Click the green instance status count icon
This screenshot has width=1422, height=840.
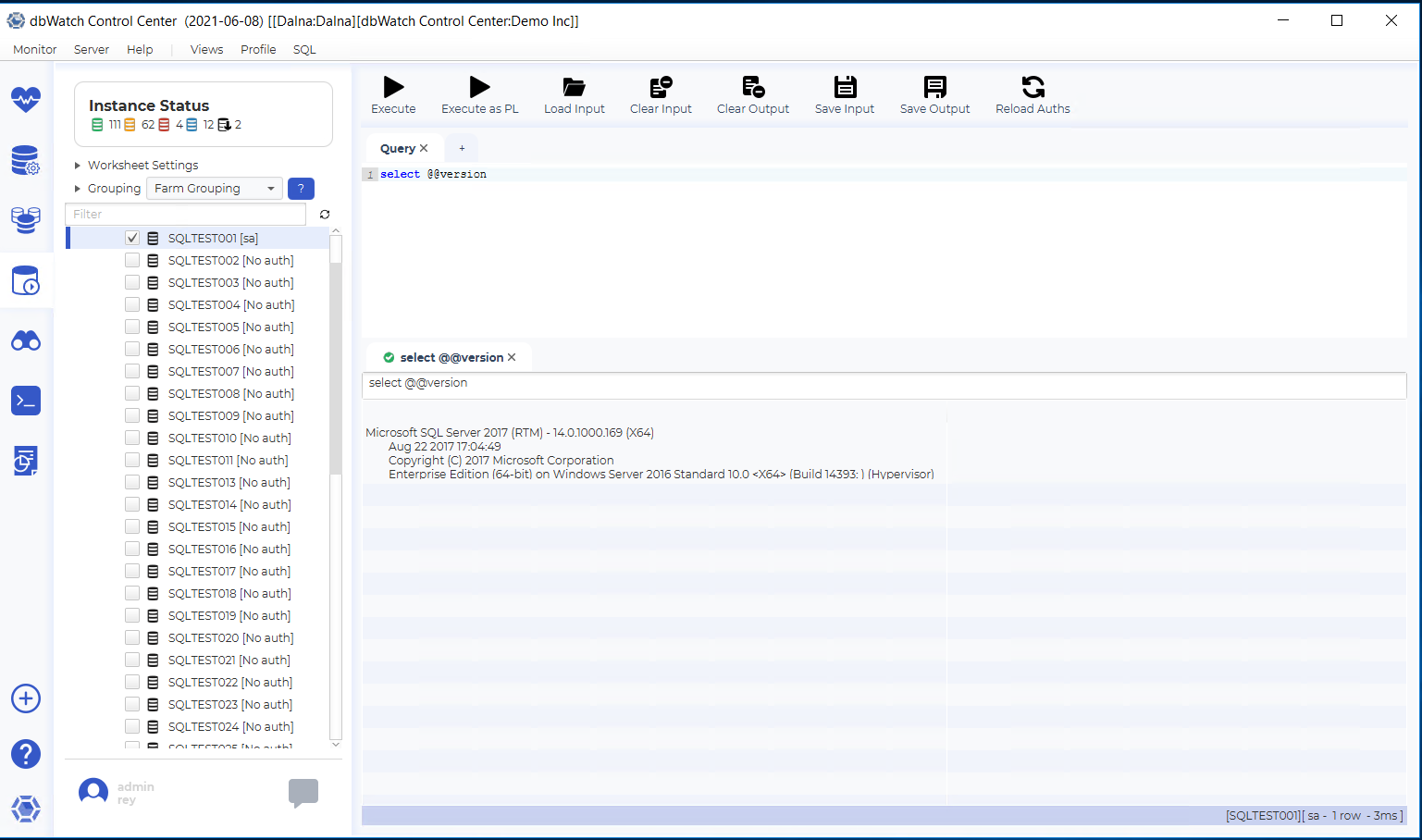coord(97,125)
